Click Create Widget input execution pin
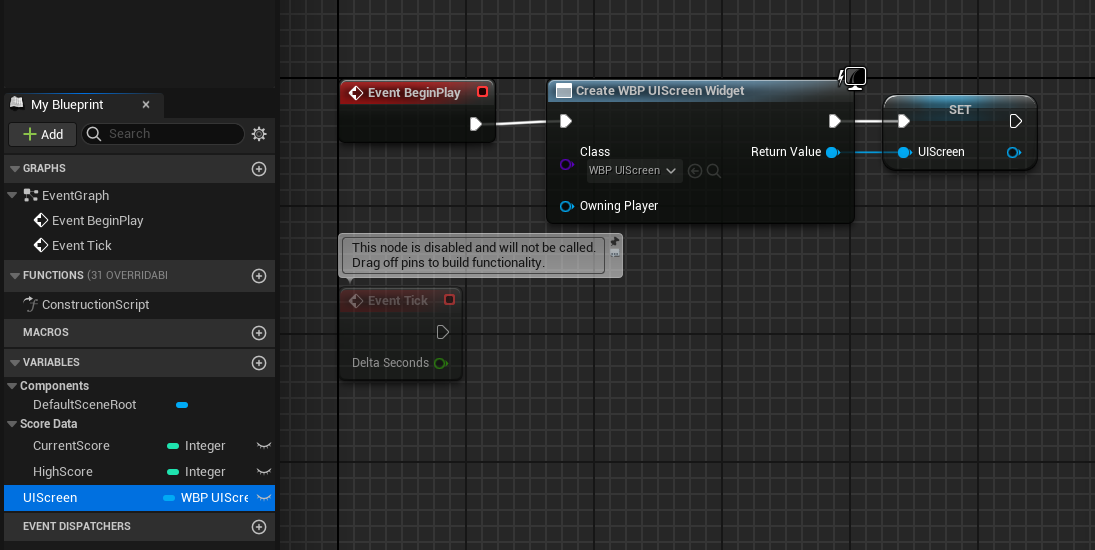 [x=566, y=121]
